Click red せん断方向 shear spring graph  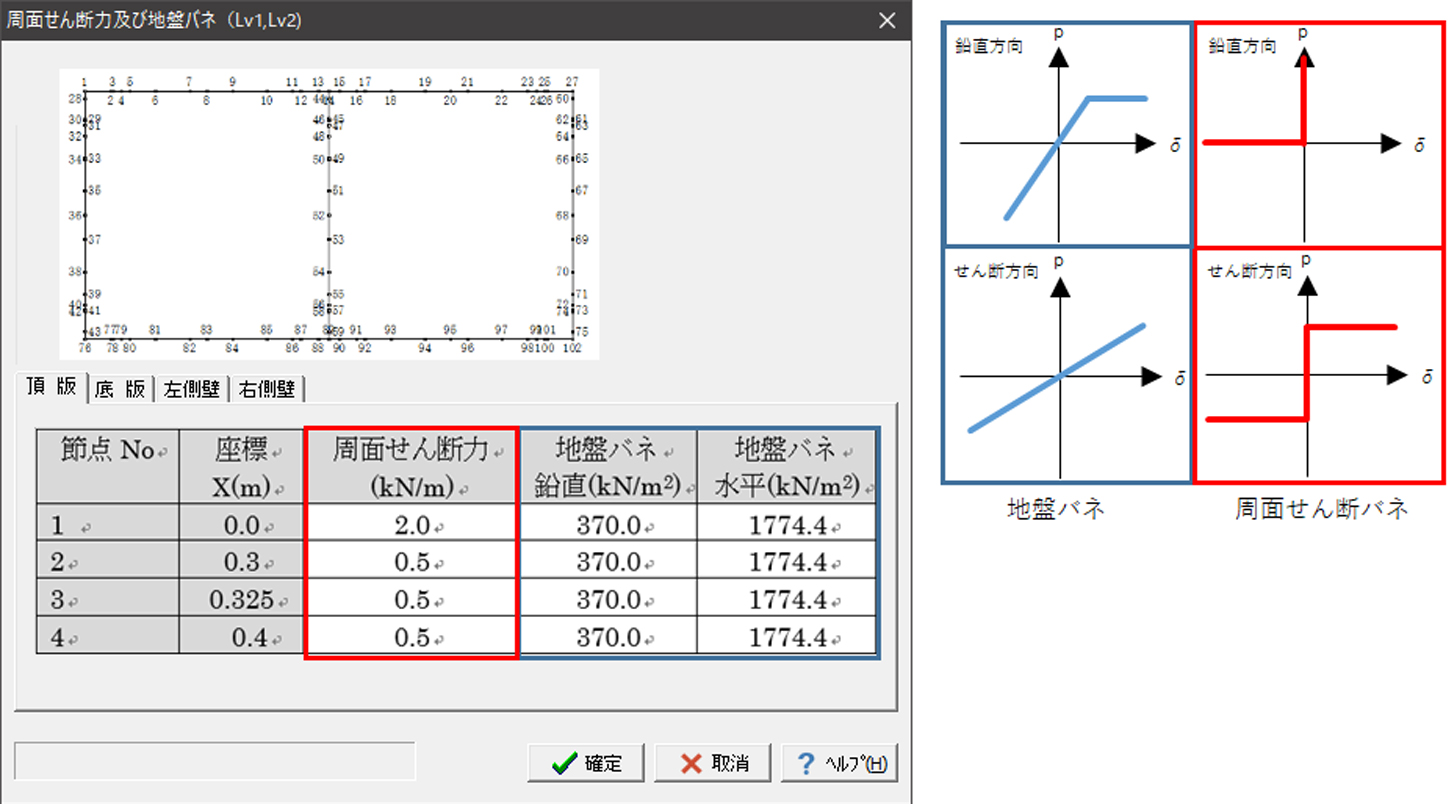1319,365
